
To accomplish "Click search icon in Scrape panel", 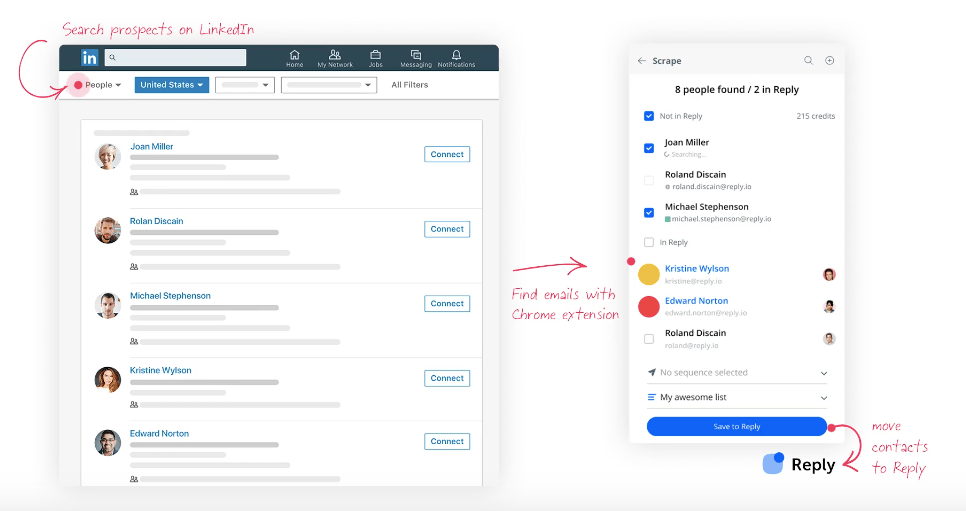I will pyautogui.click(x=808, y=60).
